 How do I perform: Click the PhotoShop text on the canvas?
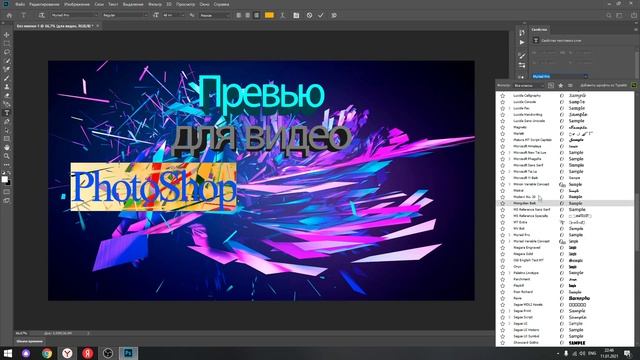(x=154, y=187)
